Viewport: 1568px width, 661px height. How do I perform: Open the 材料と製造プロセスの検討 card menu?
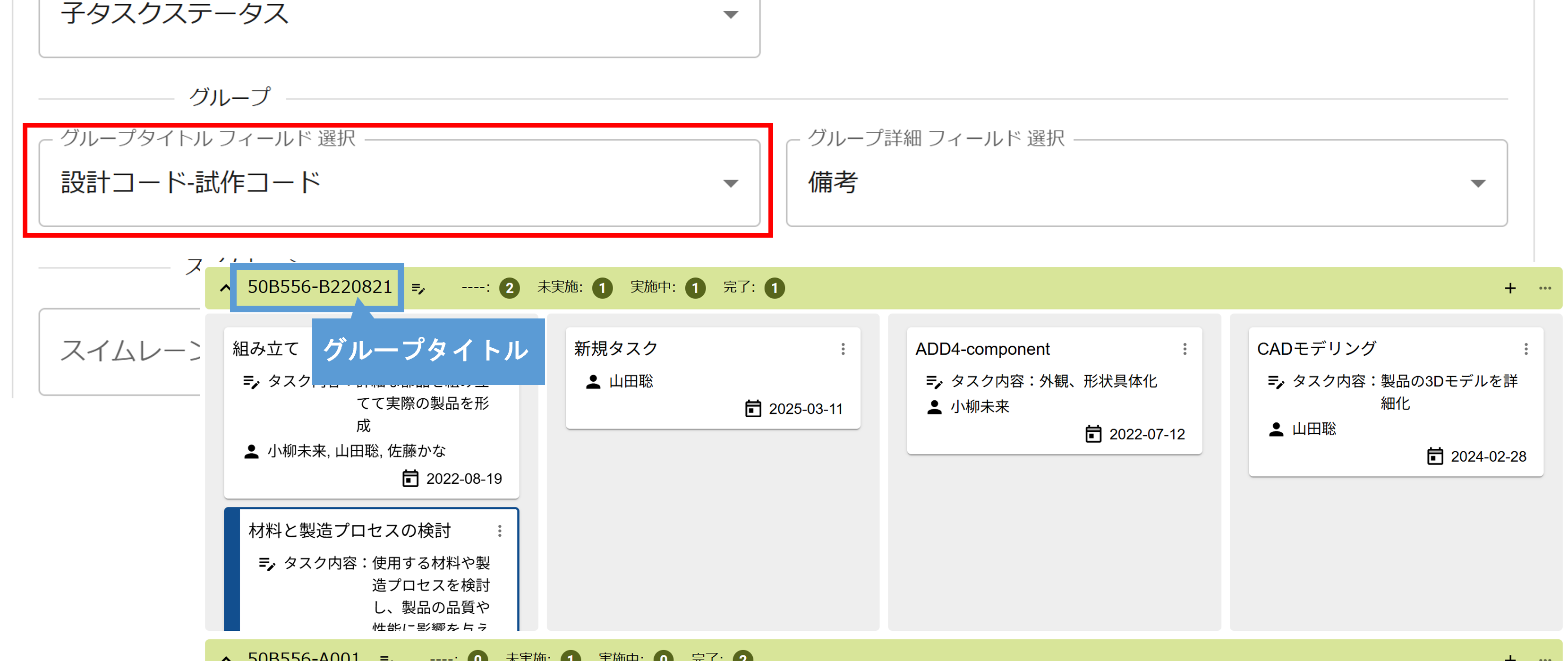click(500, 531)
